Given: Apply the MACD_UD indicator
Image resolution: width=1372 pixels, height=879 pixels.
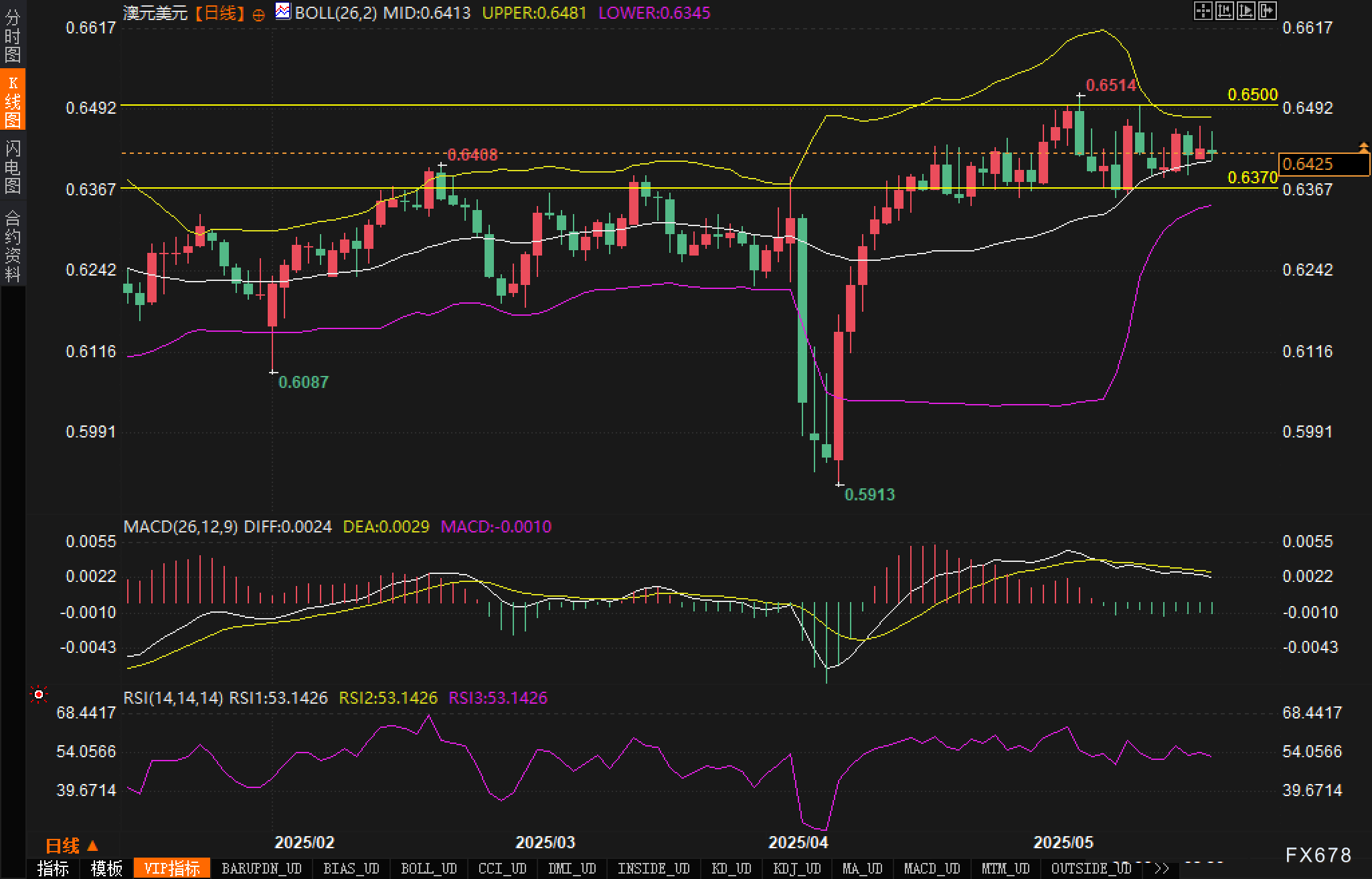Looking at the screenshot, I should point(932,869).
